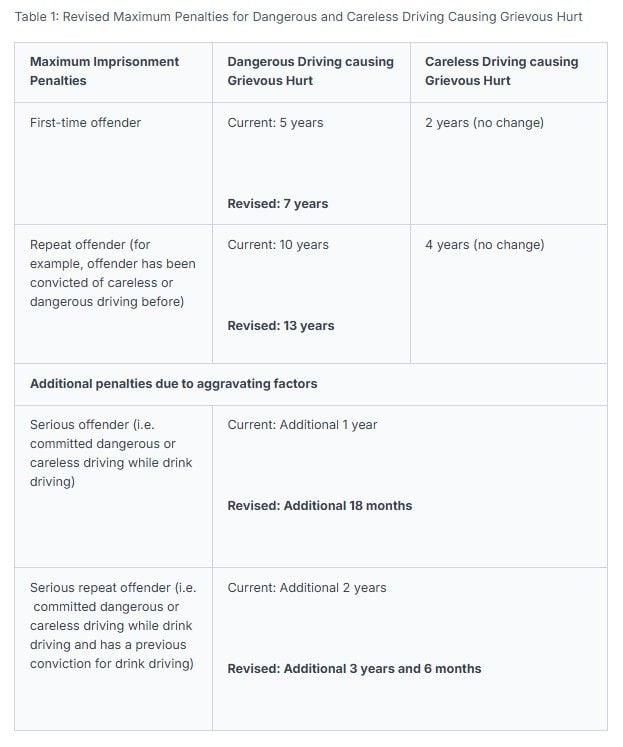
Task: Select the 'First-time offender' row label
Action: 85,123
